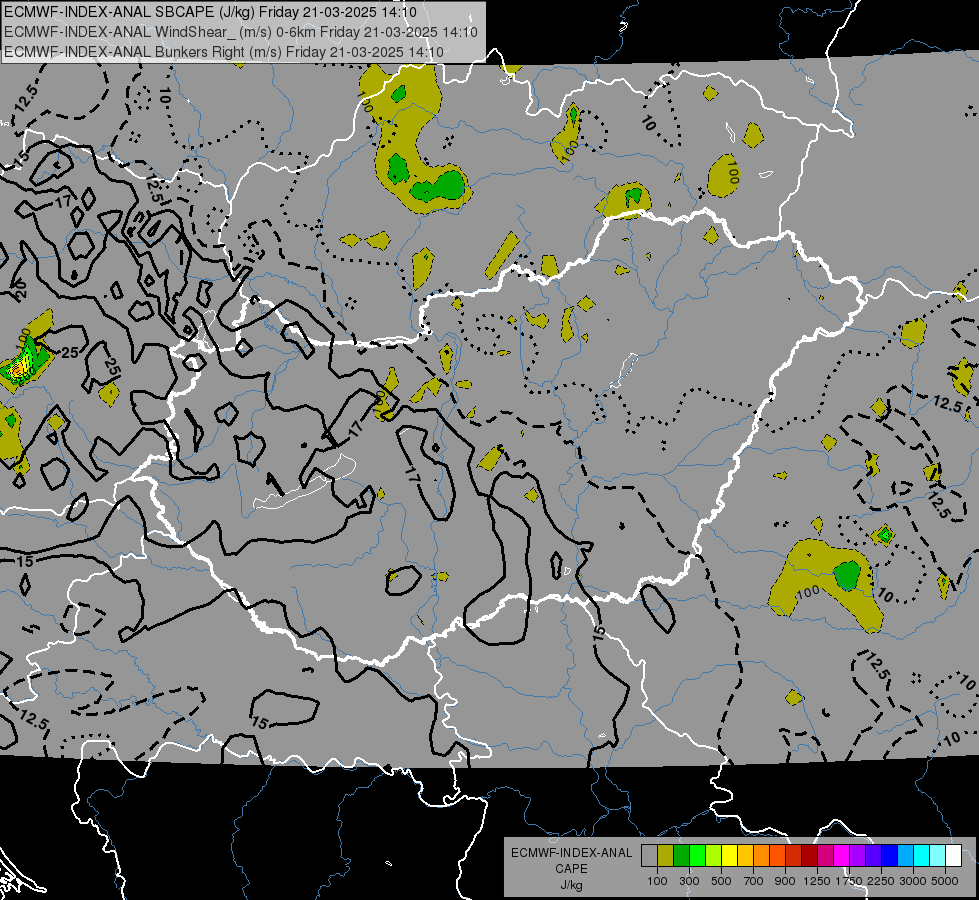Click the 900 value under the colorbar
Viewport: 979px width, 900px height.
point(785,881)
